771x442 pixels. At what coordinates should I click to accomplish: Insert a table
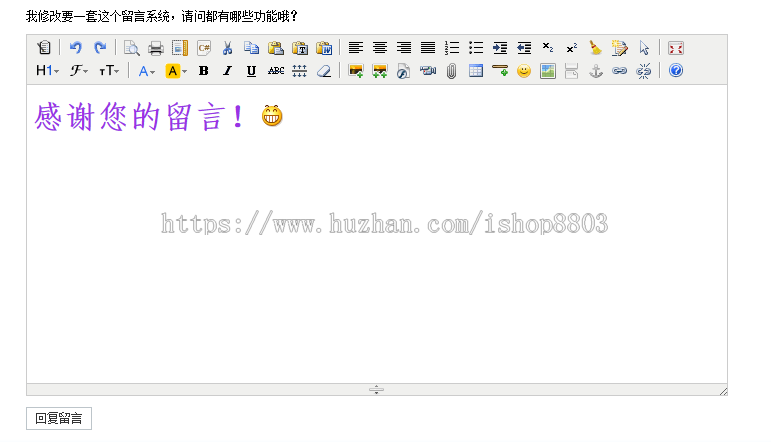pos(475,71)
